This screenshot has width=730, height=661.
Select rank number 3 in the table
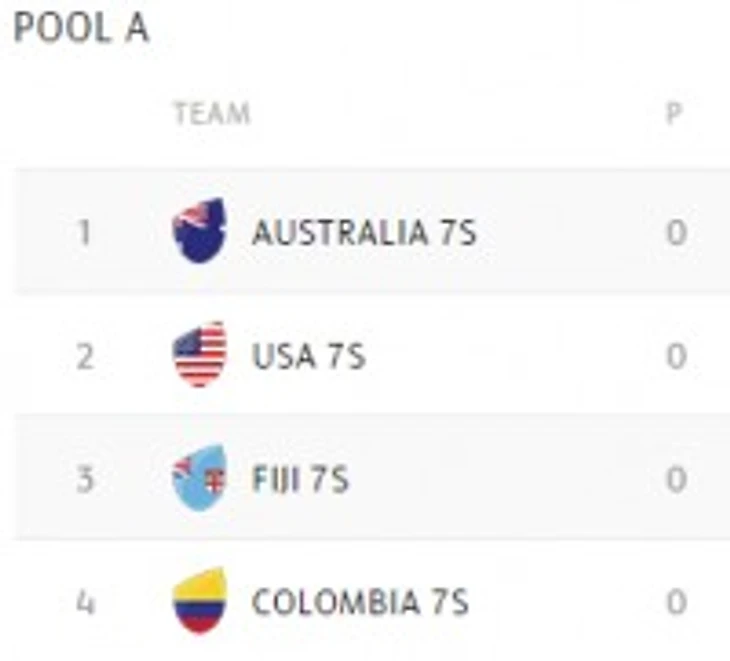(x=85, y=480)
